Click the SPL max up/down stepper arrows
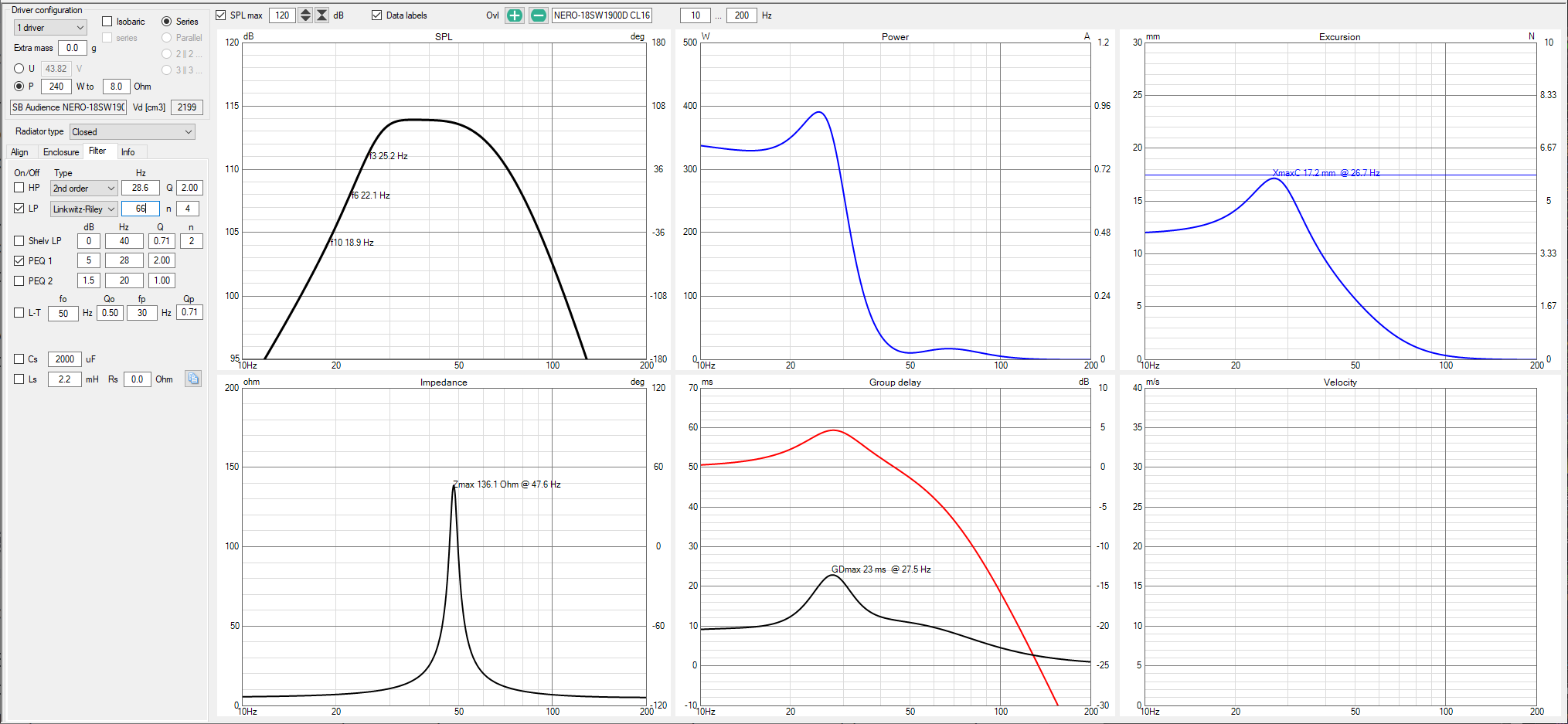The image size is (1568, 724). point(305,15)
